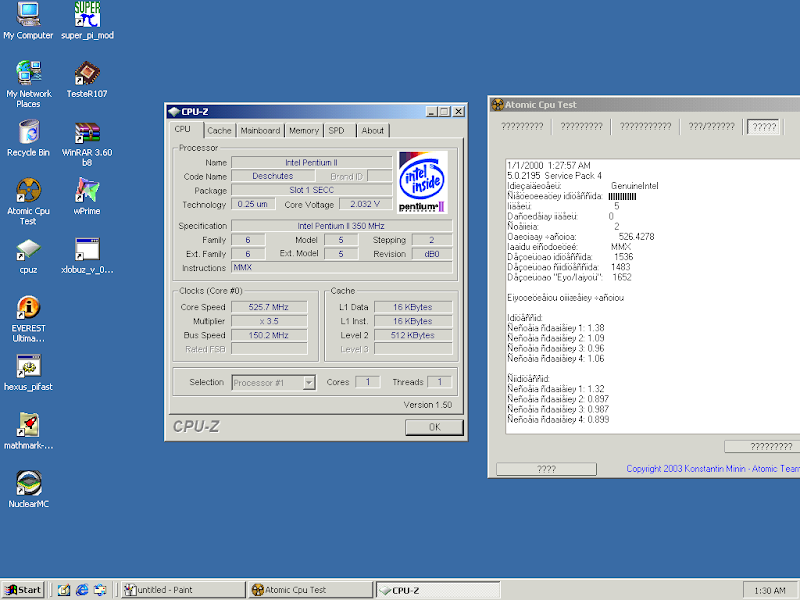The image size is (800, 600).
Task: Open the Windows Start menu
Action: [x=23, y=590]
